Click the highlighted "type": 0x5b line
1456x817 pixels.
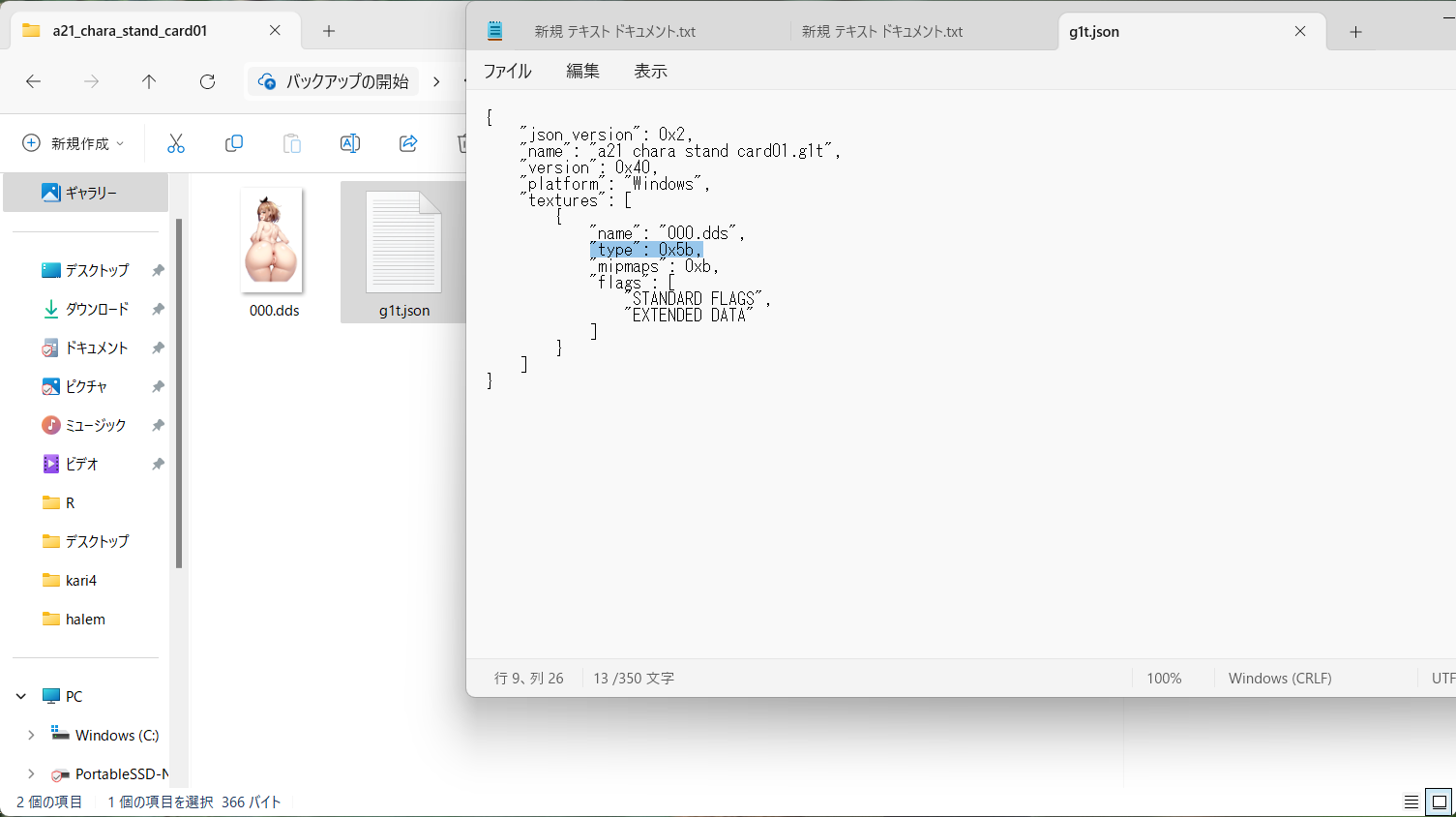tap(645, 250)
